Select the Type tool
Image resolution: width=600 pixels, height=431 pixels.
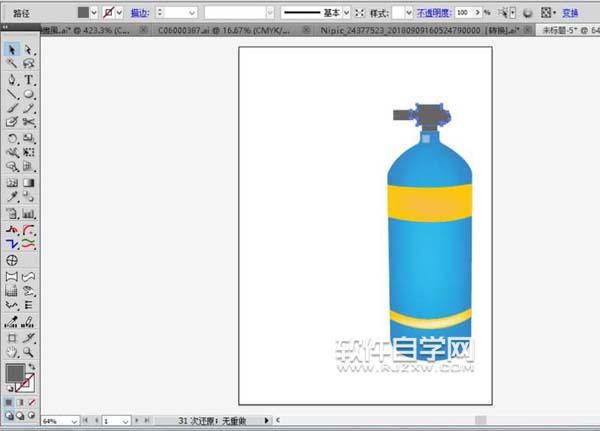pyautogui.click(x=29, y=79)
